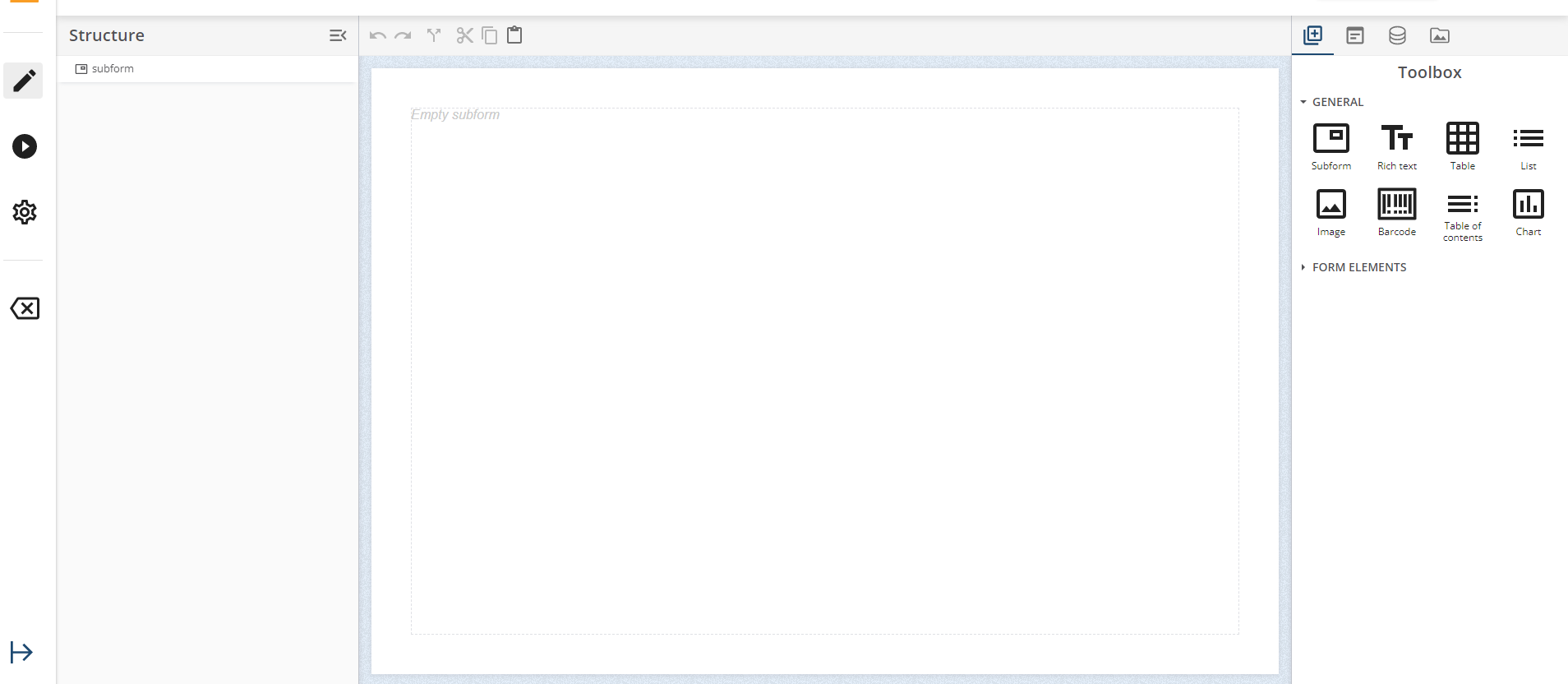Screen dimensions: 1568x684
Task: Select the Barcode toolbox element
Action: pos(1396,211)
